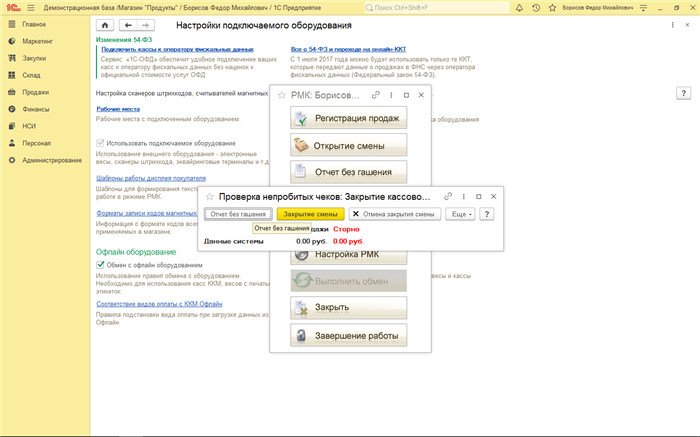The image size is (700, 437).
Task: Star the Проверка непробитых чеков dialog
Action: click(x=209, y=196)
